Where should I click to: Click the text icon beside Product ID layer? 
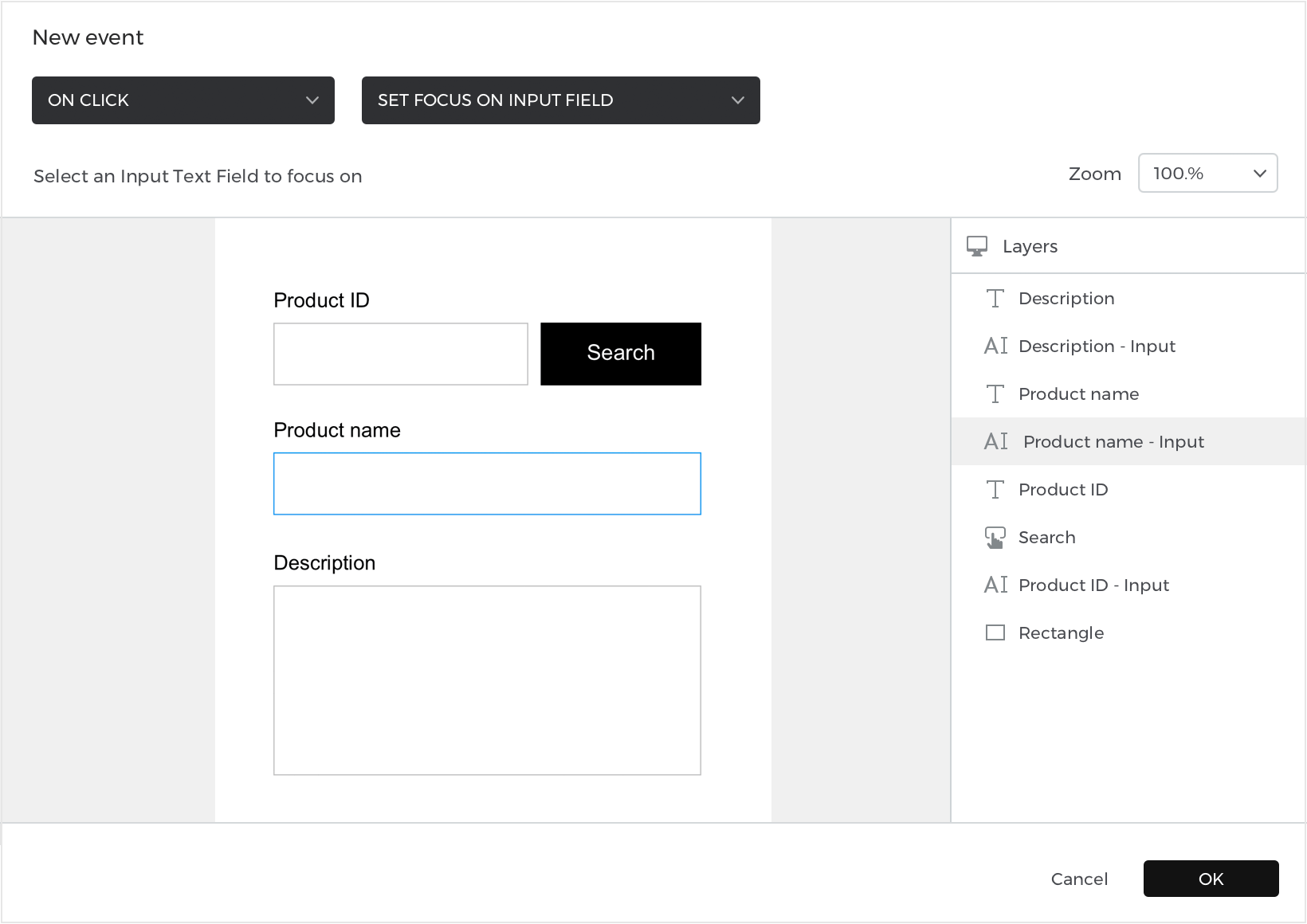tap(995, 490)
